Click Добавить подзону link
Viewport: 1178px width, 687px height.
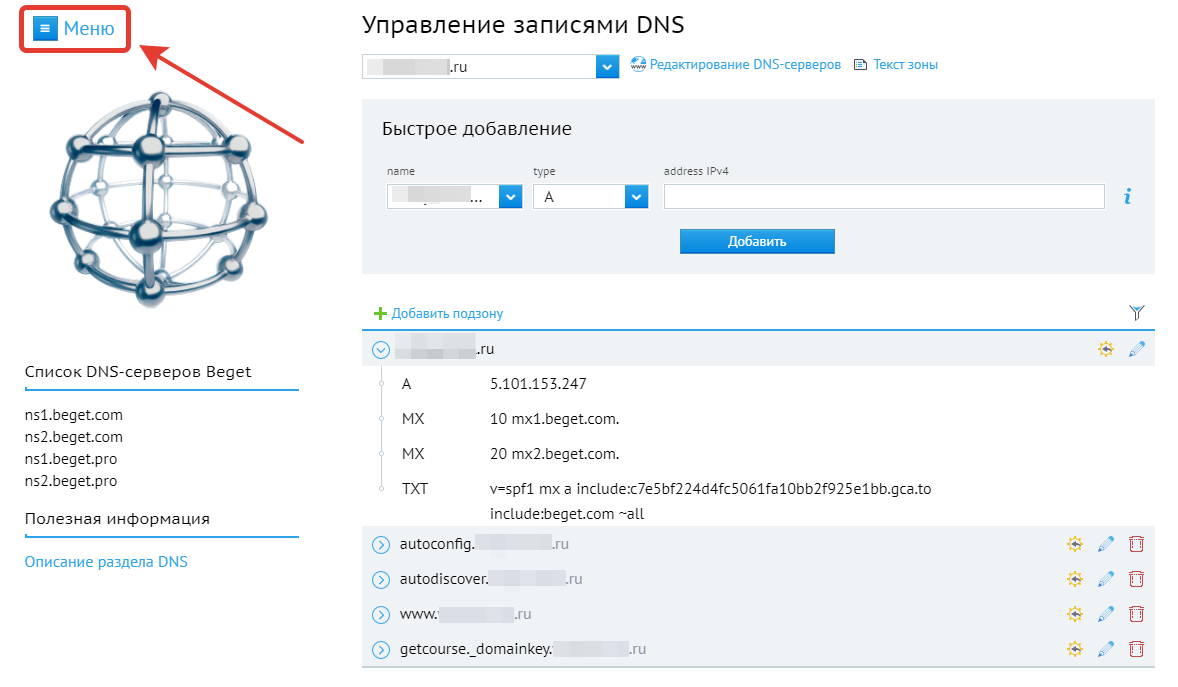pyautogui.click(x=447, y=313)
